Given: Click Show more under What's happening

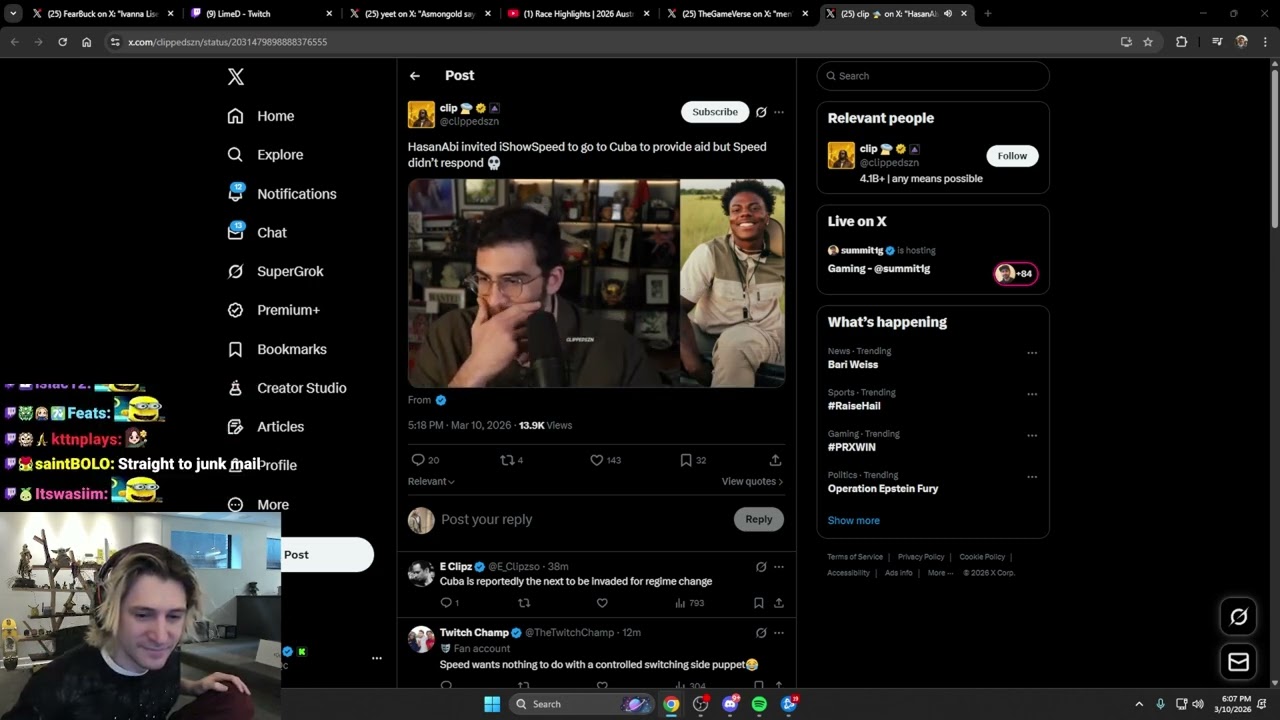Looking at the screenshot, I should 854,521.
